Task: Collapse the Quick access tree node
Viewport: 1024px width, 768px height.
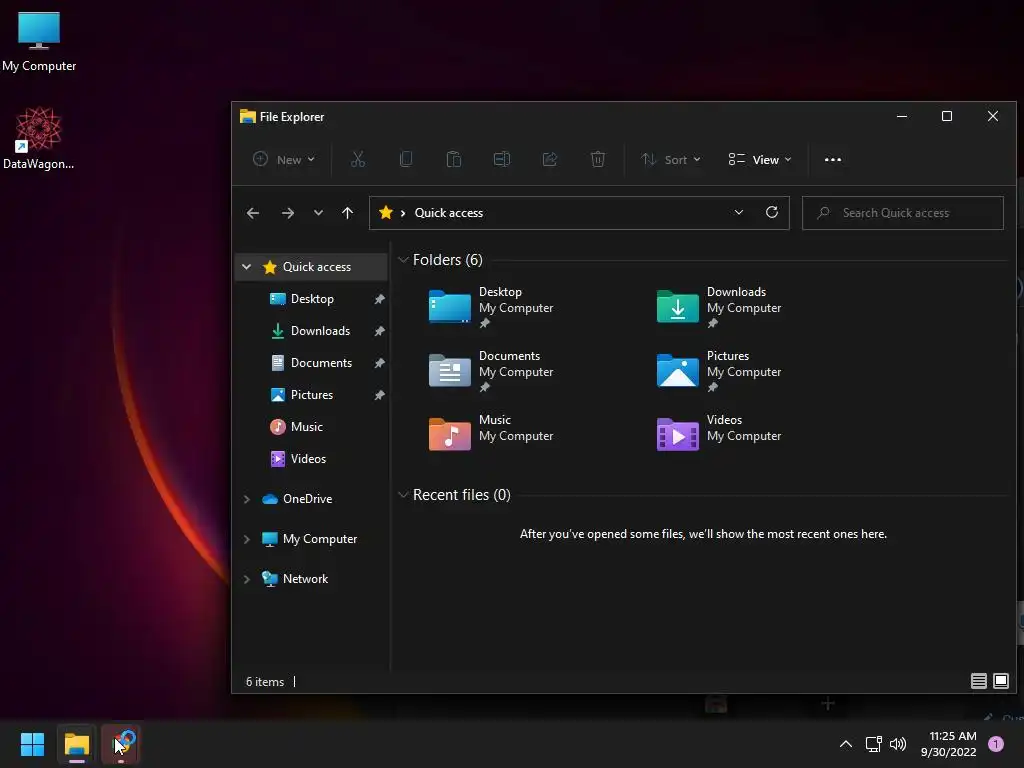Action: 246,266
